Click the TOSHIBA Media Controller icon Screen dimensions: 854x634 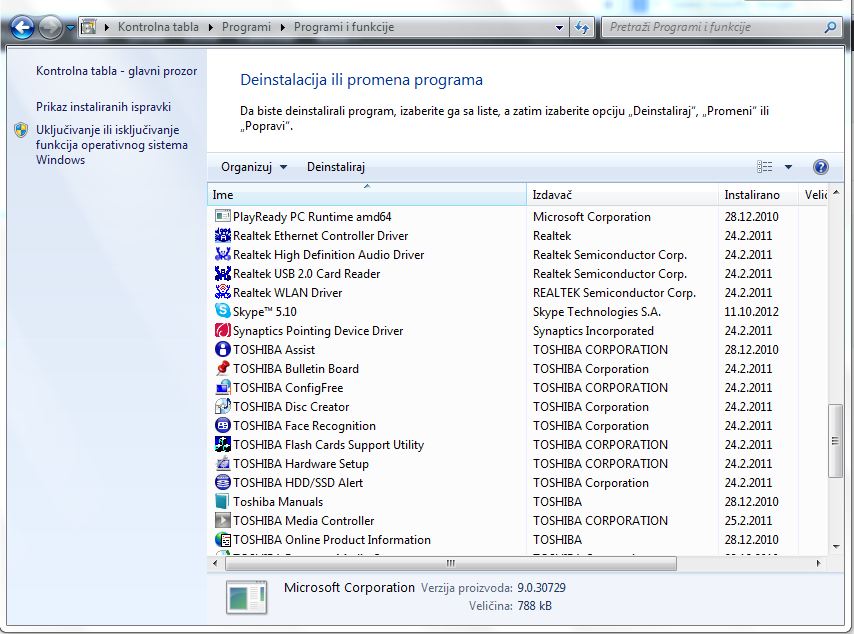tap(222, 520)
